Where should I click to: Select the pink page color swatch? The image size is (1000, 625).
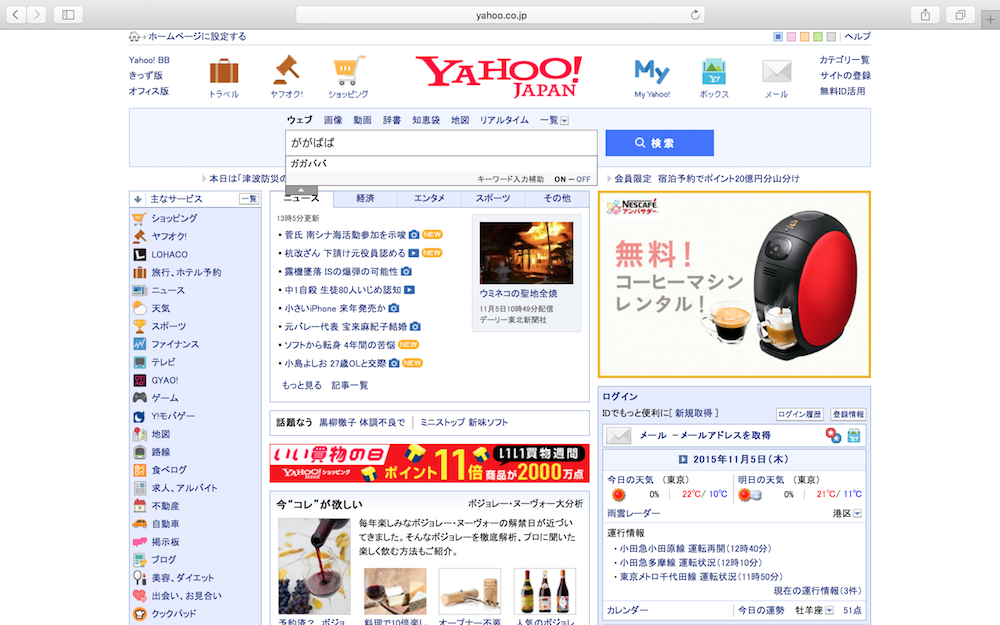pyautogui.click(x=792, y=37)
